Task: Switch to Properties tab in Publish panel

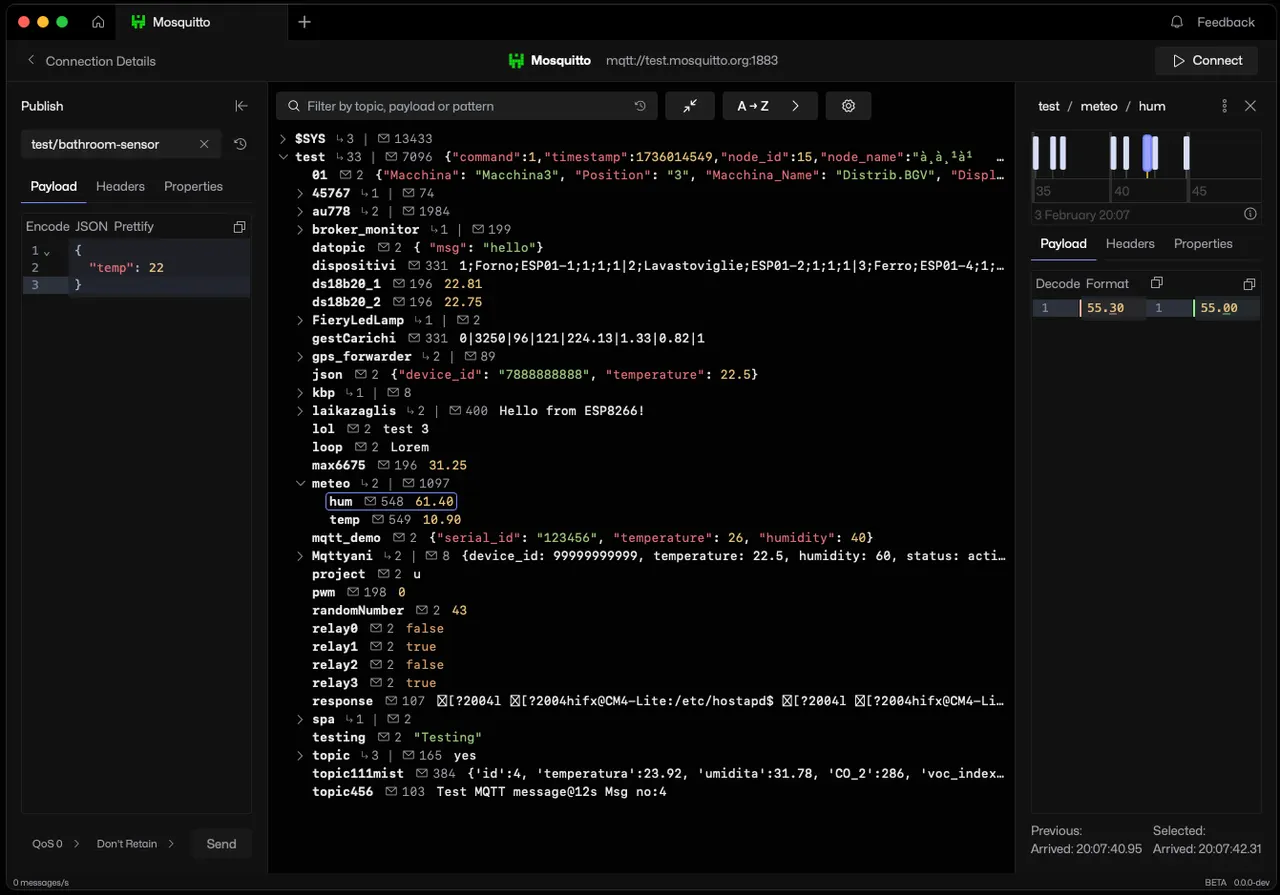Action: pos(193,186)
